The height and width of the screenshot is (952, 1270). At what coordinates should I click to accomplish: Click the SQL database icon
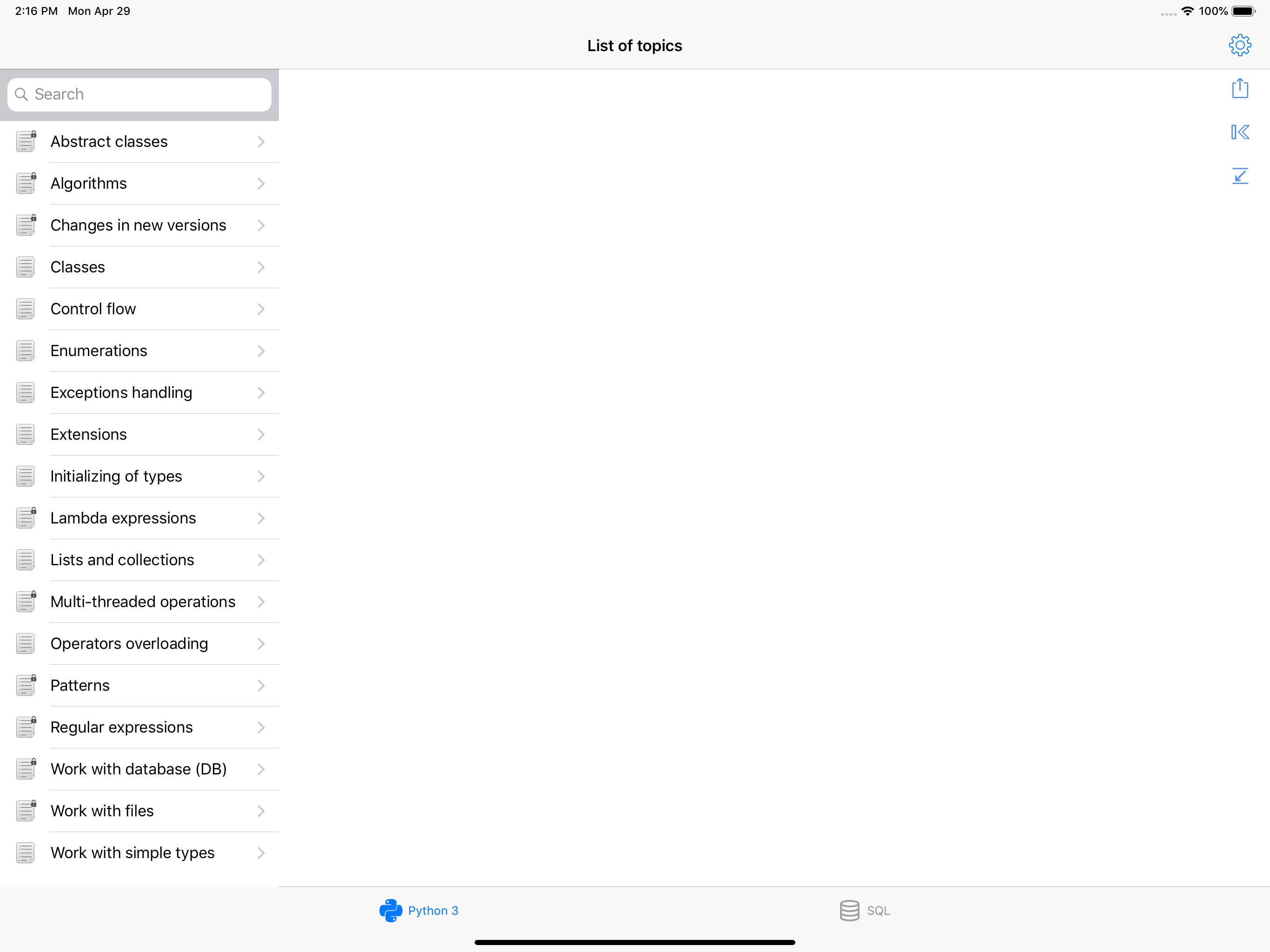coord(849,910)
